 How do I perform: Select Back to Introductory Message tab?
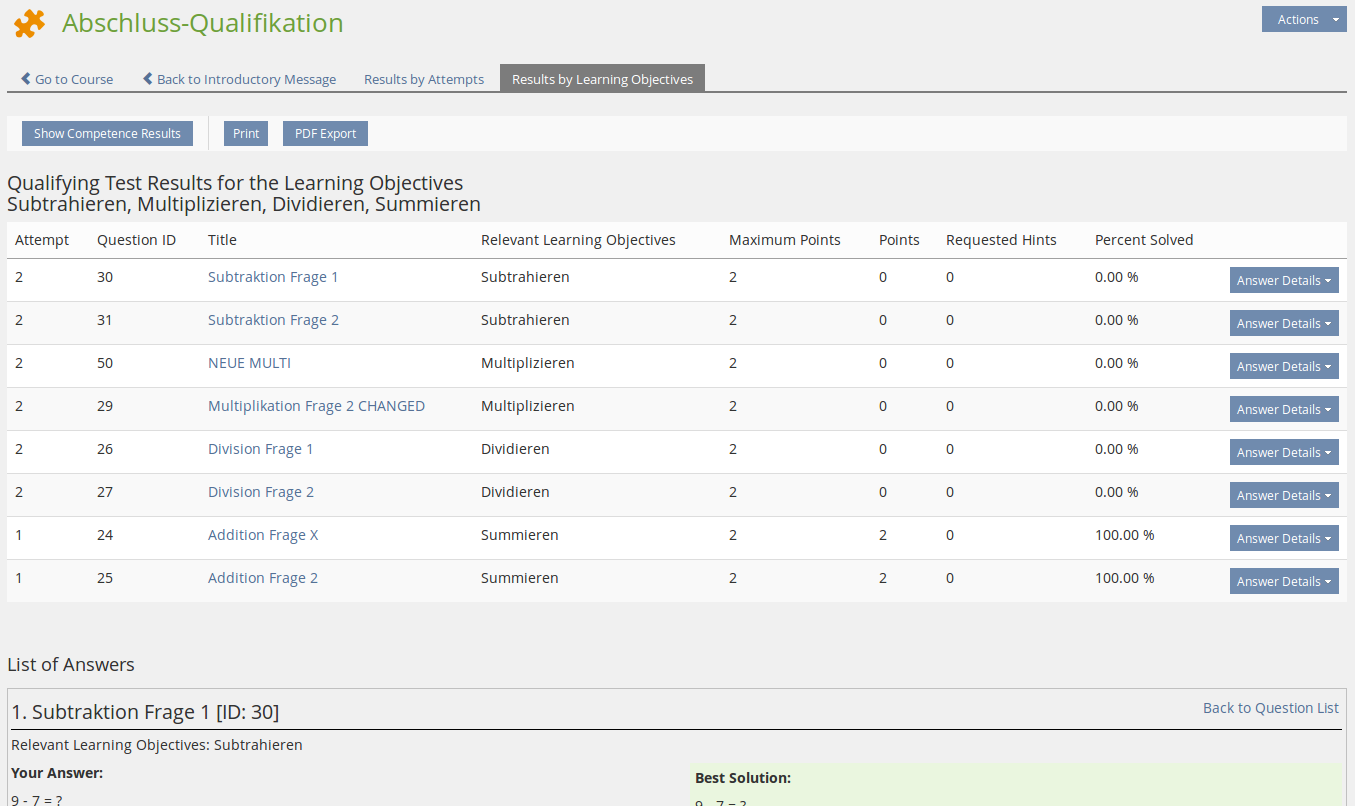(x=239, y=79)
